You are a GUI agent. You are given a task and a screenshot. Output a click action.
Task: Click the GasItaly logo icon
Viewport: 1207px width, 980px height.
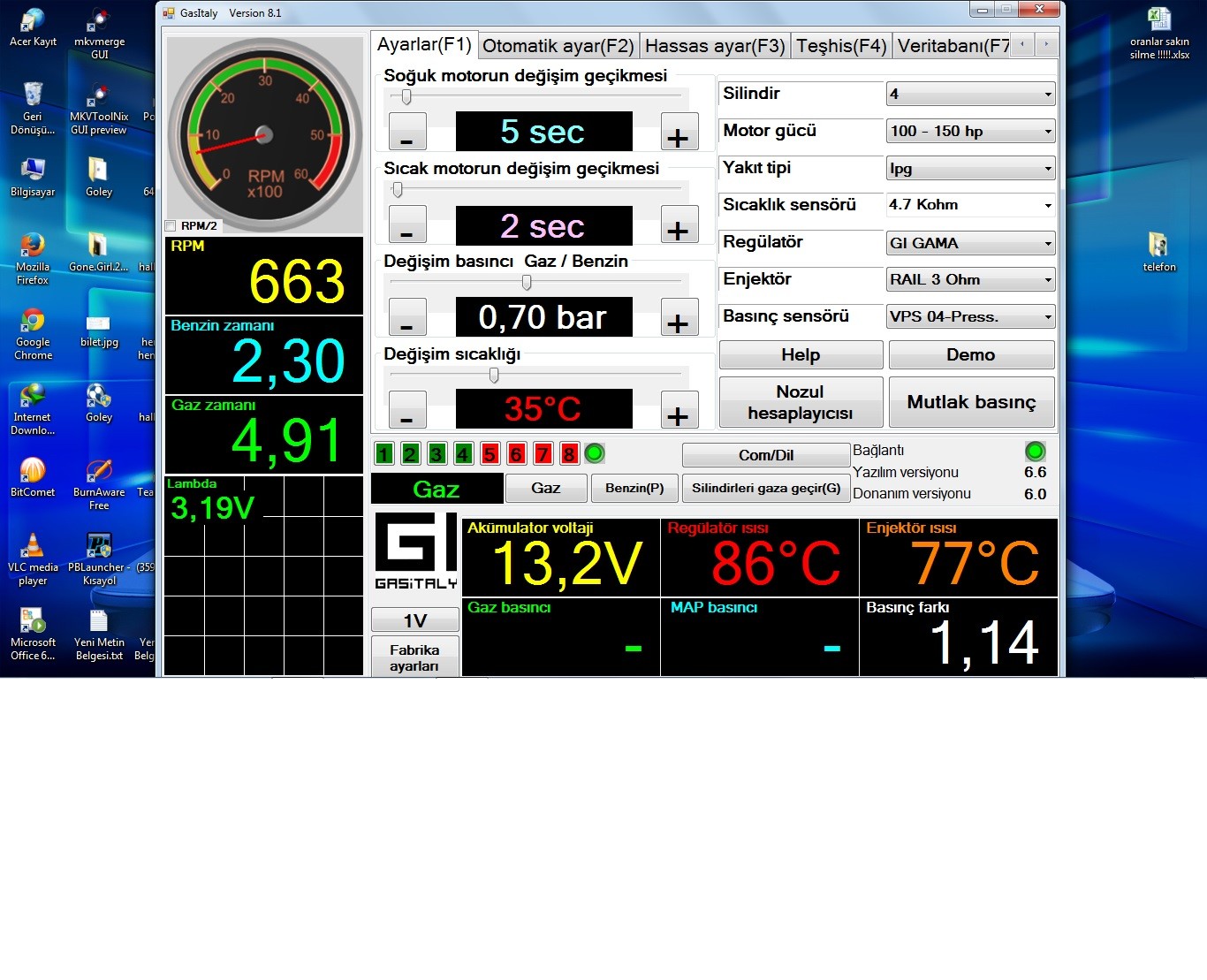(415, 551)
